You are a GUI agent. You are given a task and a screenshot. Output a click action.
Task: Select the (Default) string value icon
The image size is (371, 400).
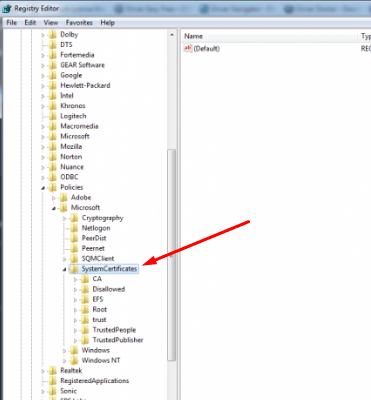tap(188, 48)
